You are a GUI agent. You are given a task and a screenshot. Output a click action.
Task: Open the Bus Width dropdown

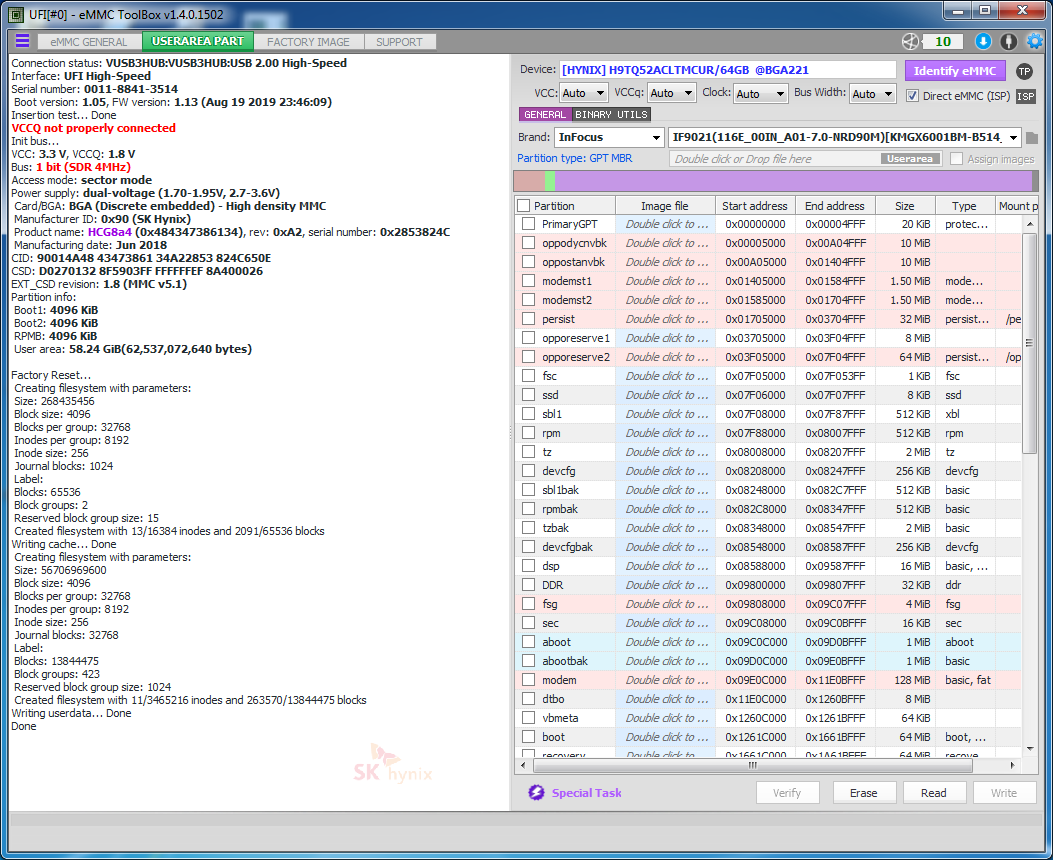pyautogui.click(x=872, y=93)
